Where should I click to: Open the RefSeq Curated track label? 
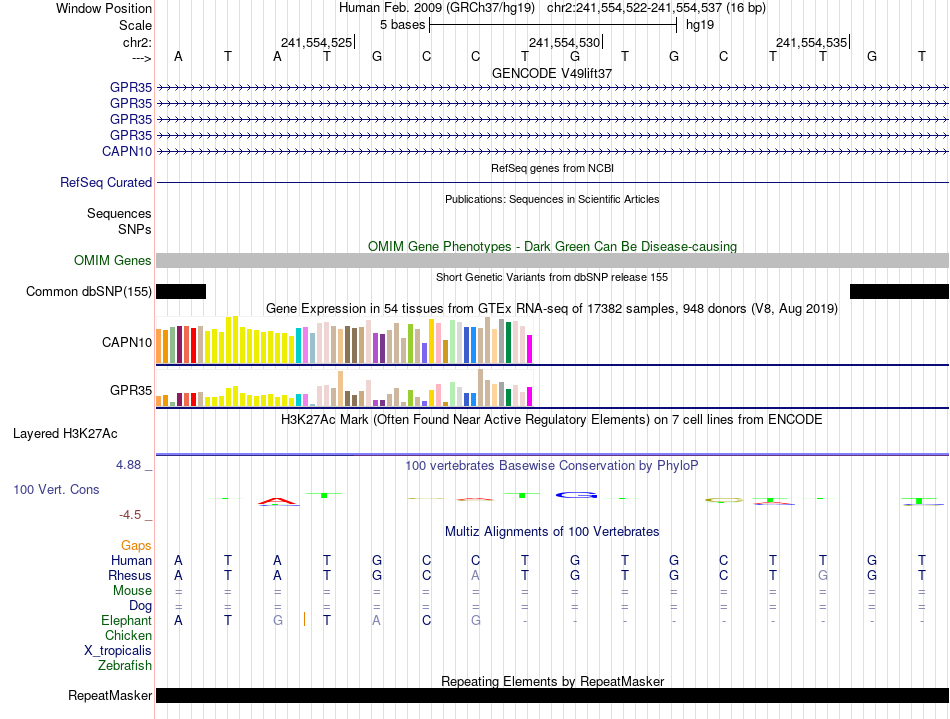click(x=106, y=182)
